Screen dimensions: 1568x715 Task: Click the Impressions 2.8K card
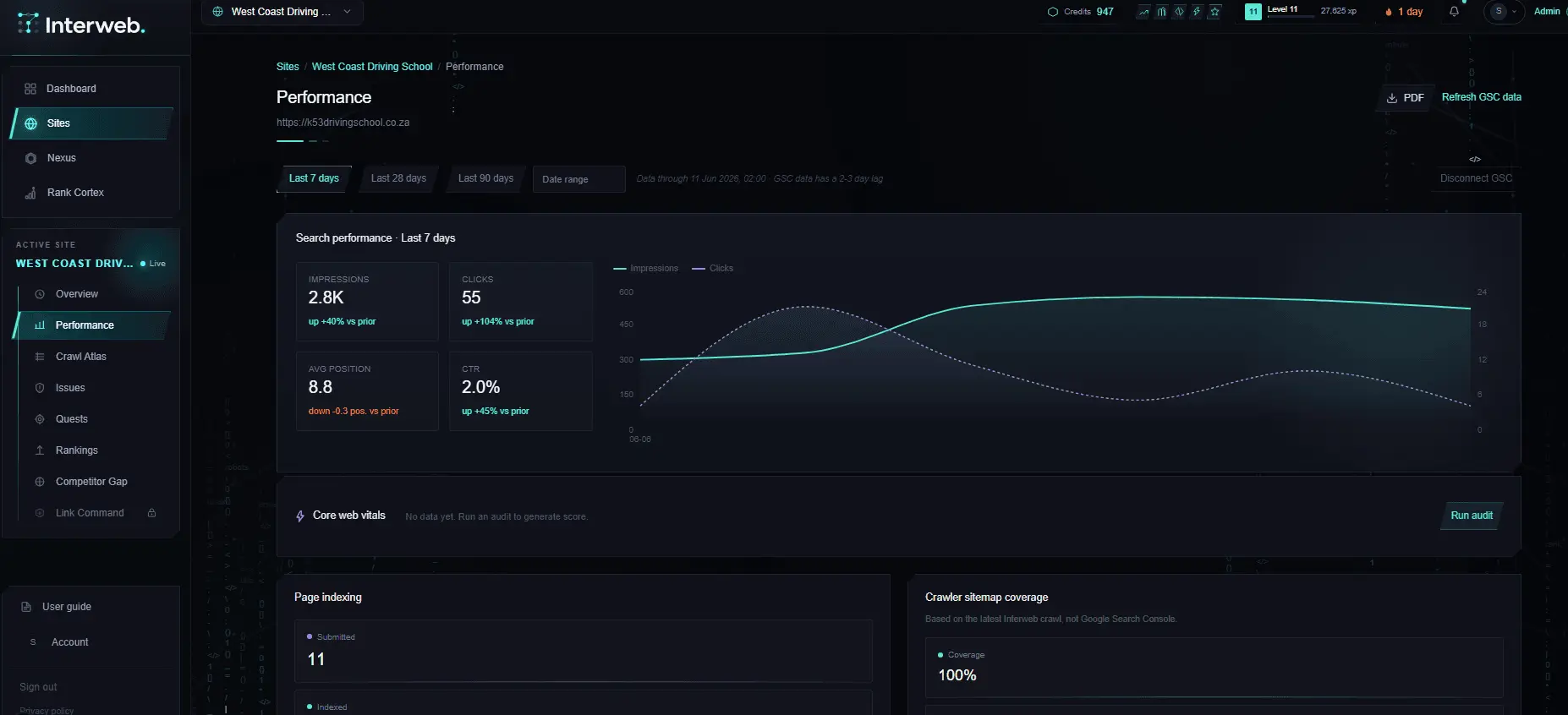click(367, 302)
